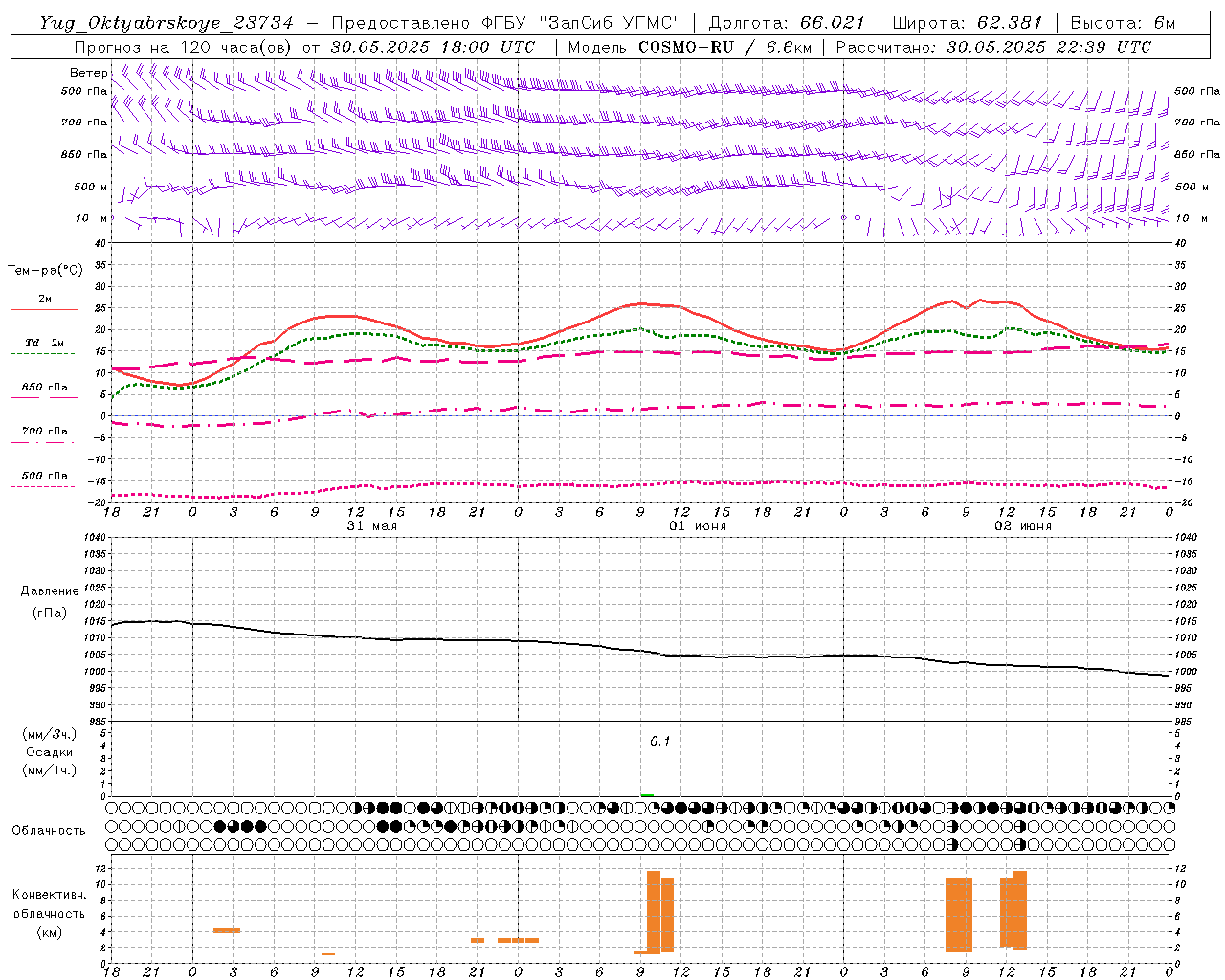1225x980 pixels.
Task: Click the small orange convective bar near 03h 31 мая
Action: 227,930
